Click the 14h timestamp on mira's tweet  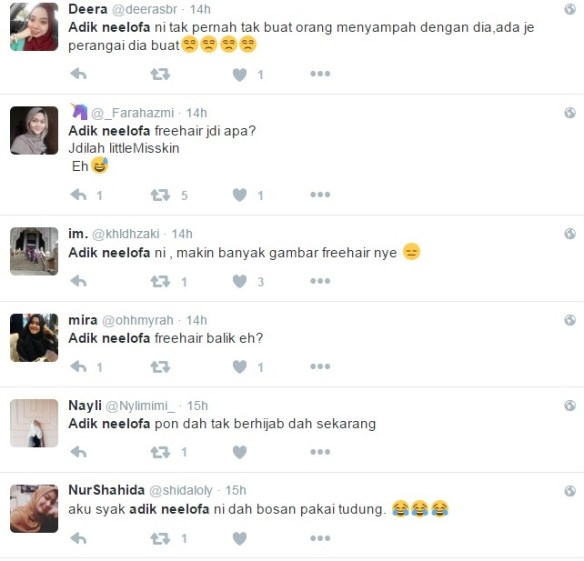(x=196, y=320)
